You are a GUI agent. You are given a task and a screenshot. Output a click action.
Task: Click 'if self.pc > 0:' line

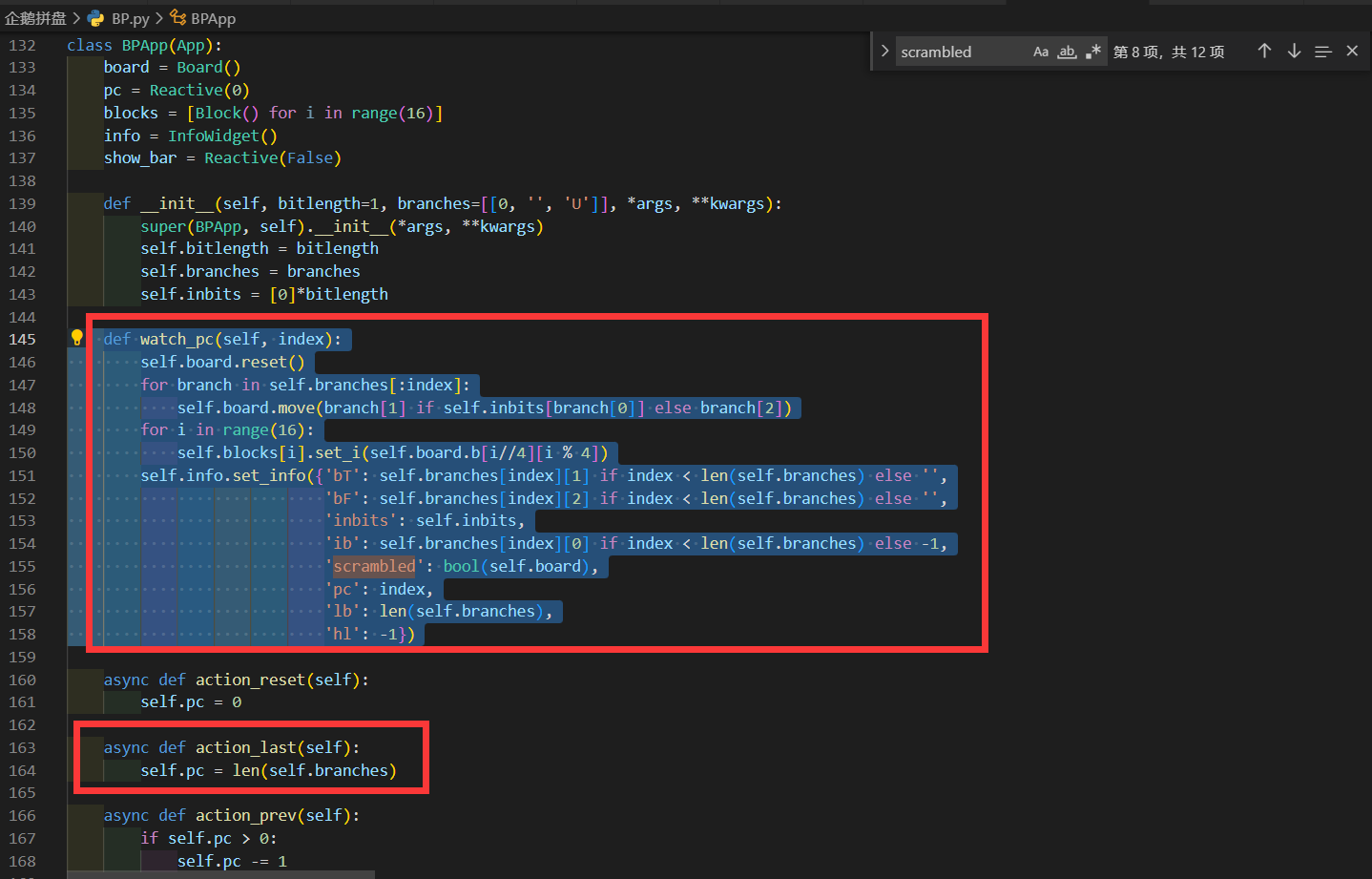click(209, 838)
